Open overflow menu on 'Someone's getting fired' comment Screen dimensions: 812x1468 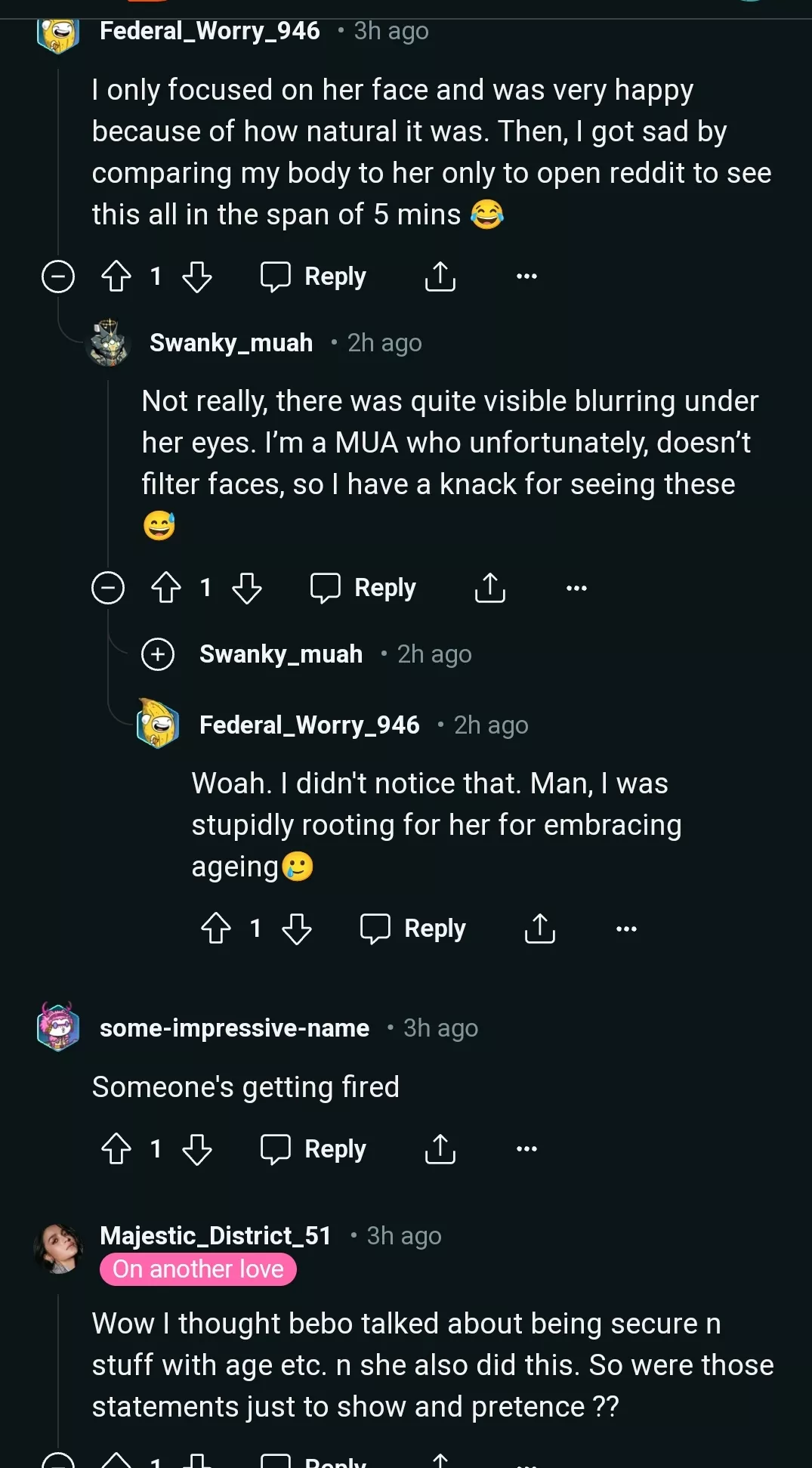point(526,1149)
